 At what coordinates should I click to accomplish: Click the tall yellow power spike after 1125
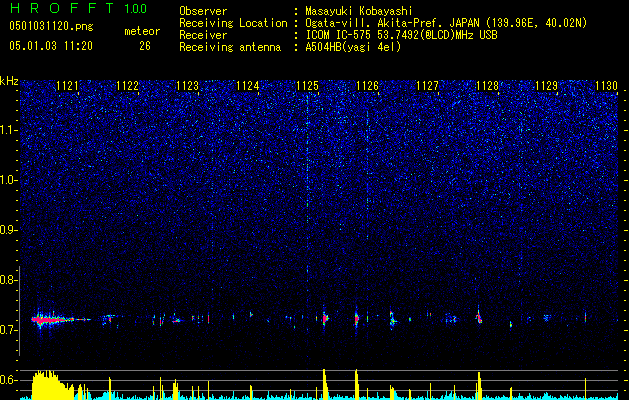coord(325,384)
